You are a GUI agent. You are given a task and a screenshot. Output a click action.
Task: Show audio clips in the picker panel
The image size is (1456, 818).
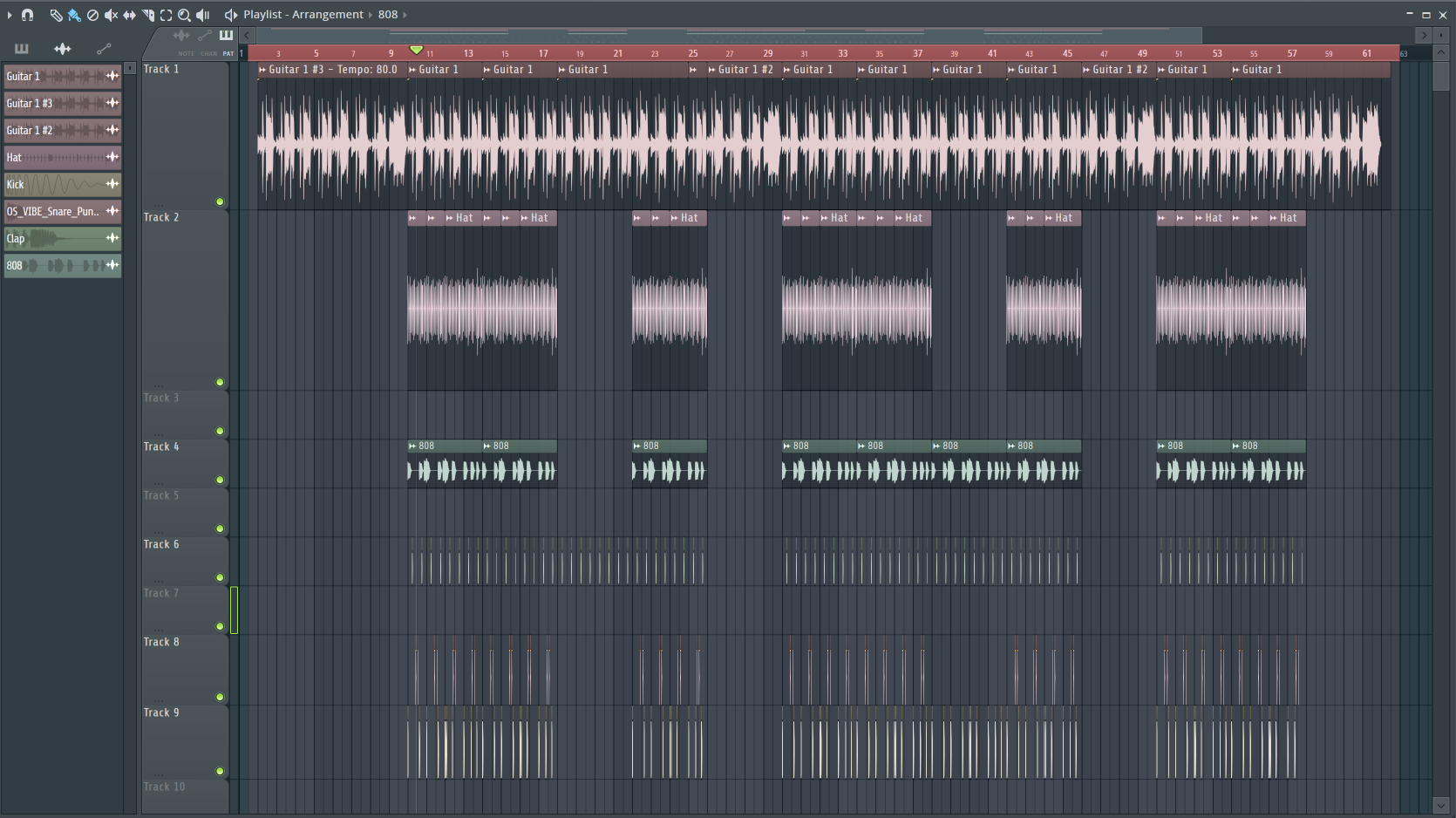click(x=63, y=49)
